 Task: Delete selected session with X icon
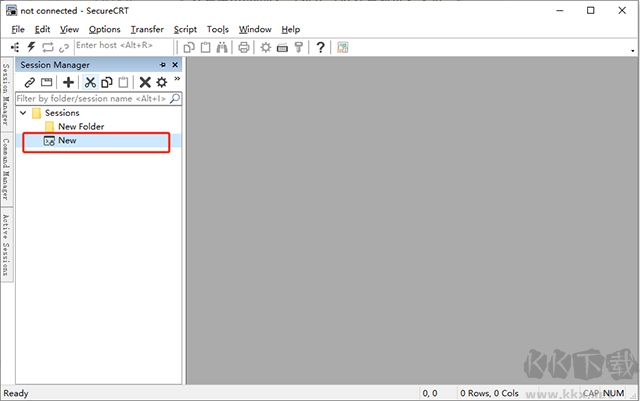click(x=145, y=82)
